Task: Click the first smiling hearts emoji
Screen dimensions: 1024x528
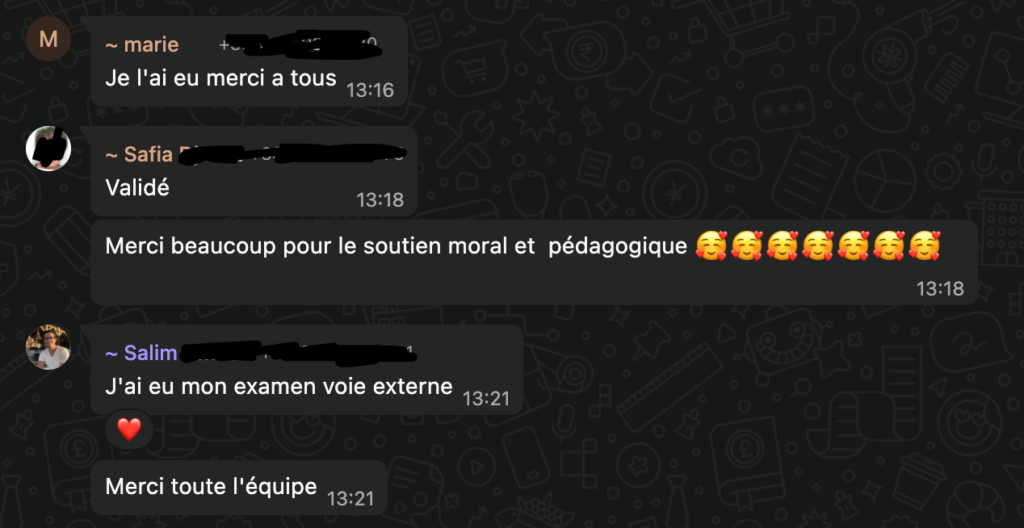Action: tap(711, 246)
